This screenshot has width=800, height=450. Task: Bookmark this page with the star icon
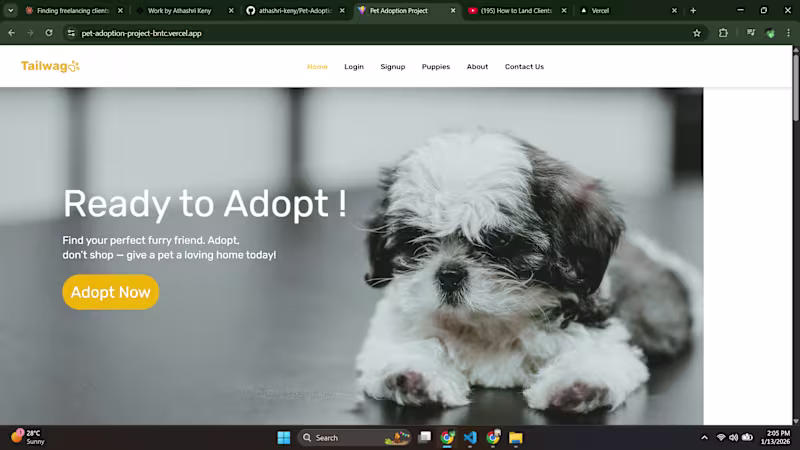[697, 33]
